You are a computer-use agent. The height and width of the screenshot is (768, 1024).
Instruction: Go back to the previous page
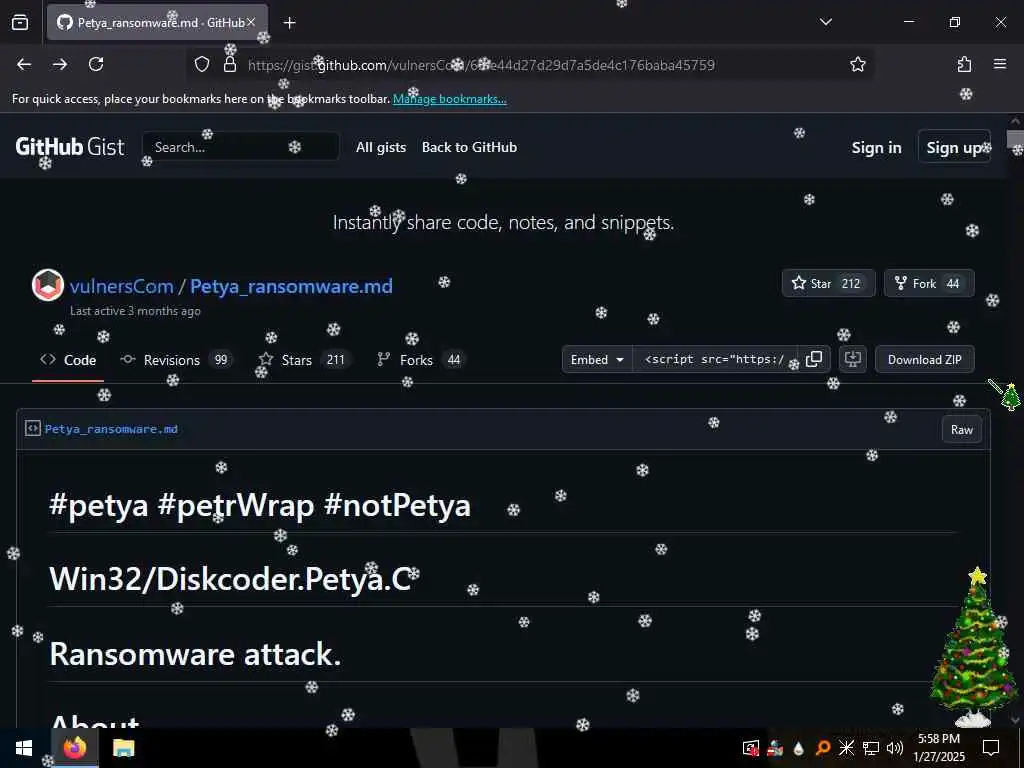[x=24, y=64]
